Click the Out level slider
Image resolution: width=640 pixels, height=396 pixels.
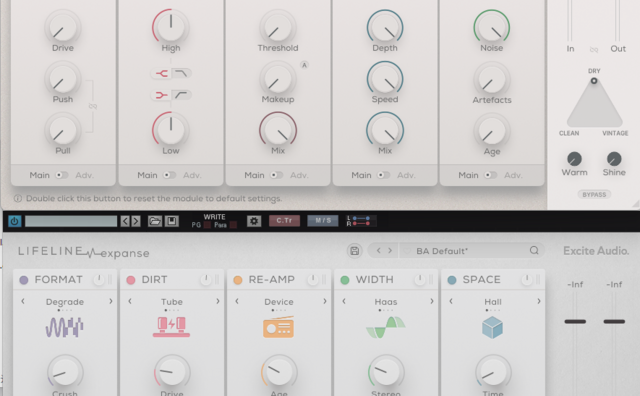(x=618, y=20)
